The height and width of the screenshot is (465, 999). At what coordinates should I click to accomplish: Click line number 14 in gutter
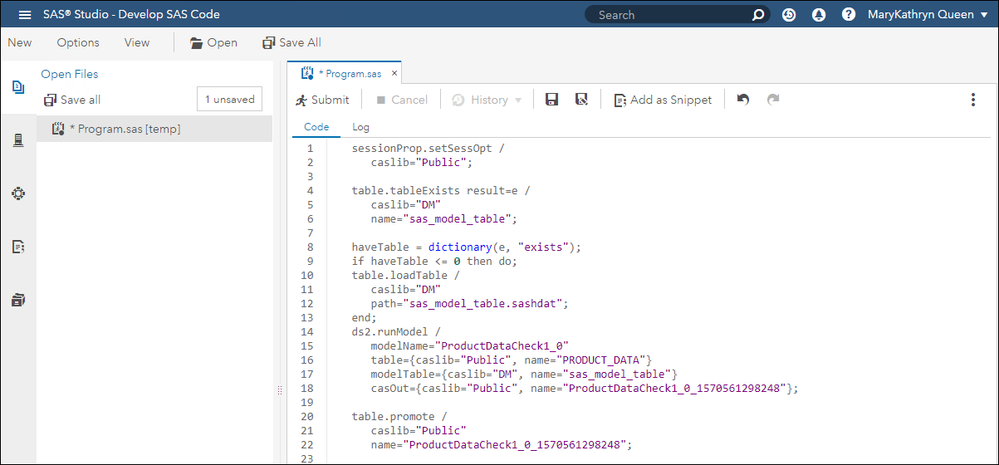coord(309,331)
